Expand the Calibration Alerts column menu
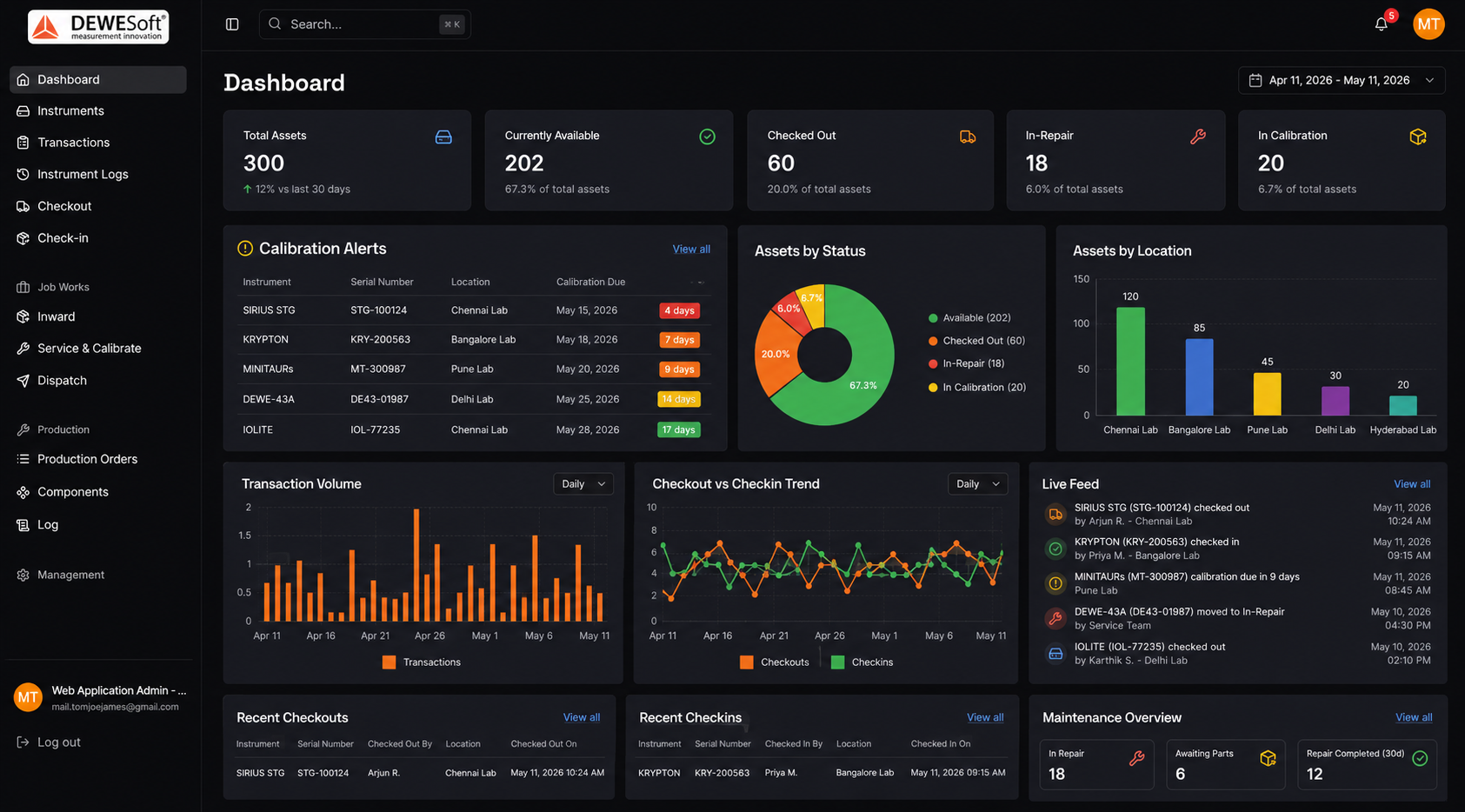Screen dimensions: 1465x812 coord(698,283)
